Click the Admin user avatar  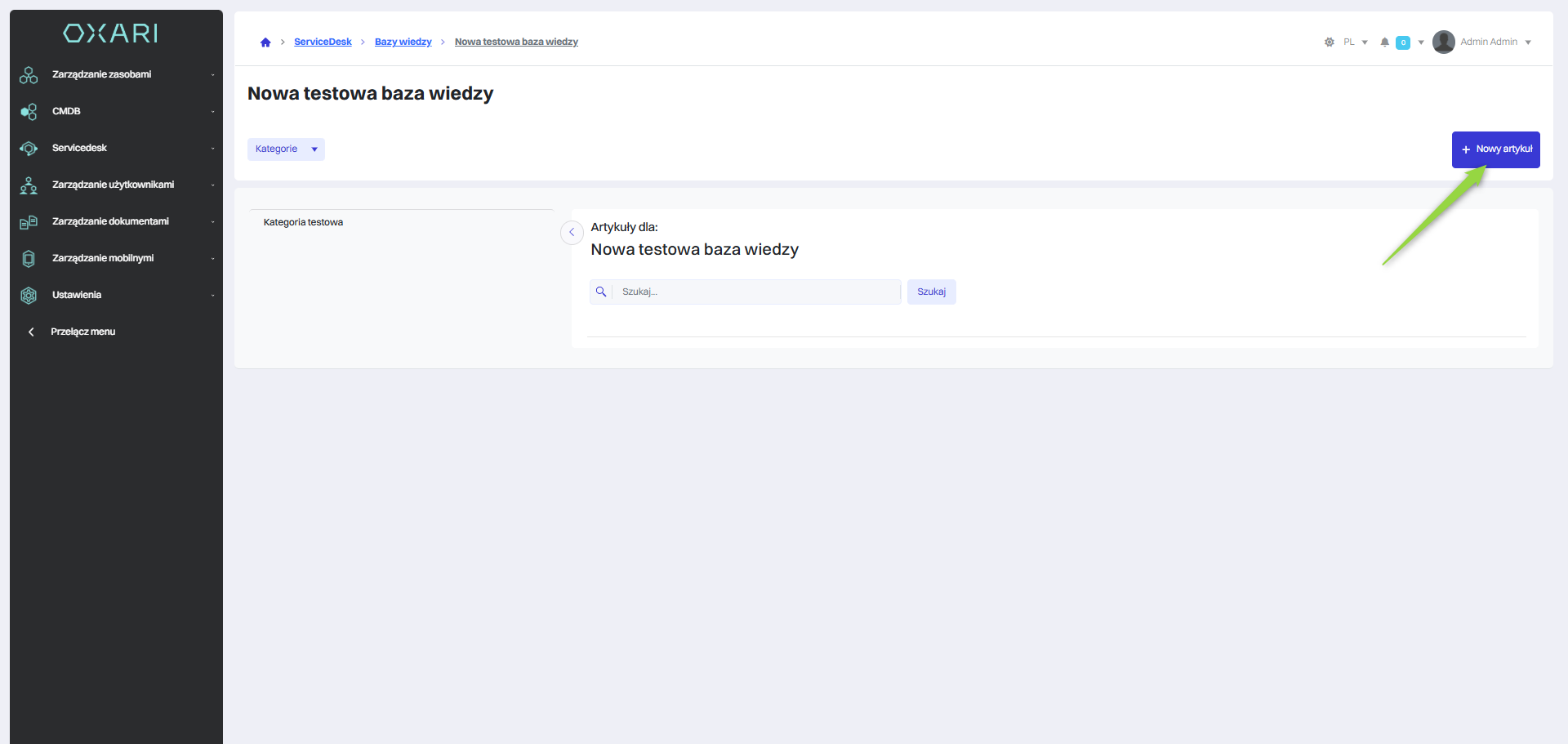(x=1443, y=42)
